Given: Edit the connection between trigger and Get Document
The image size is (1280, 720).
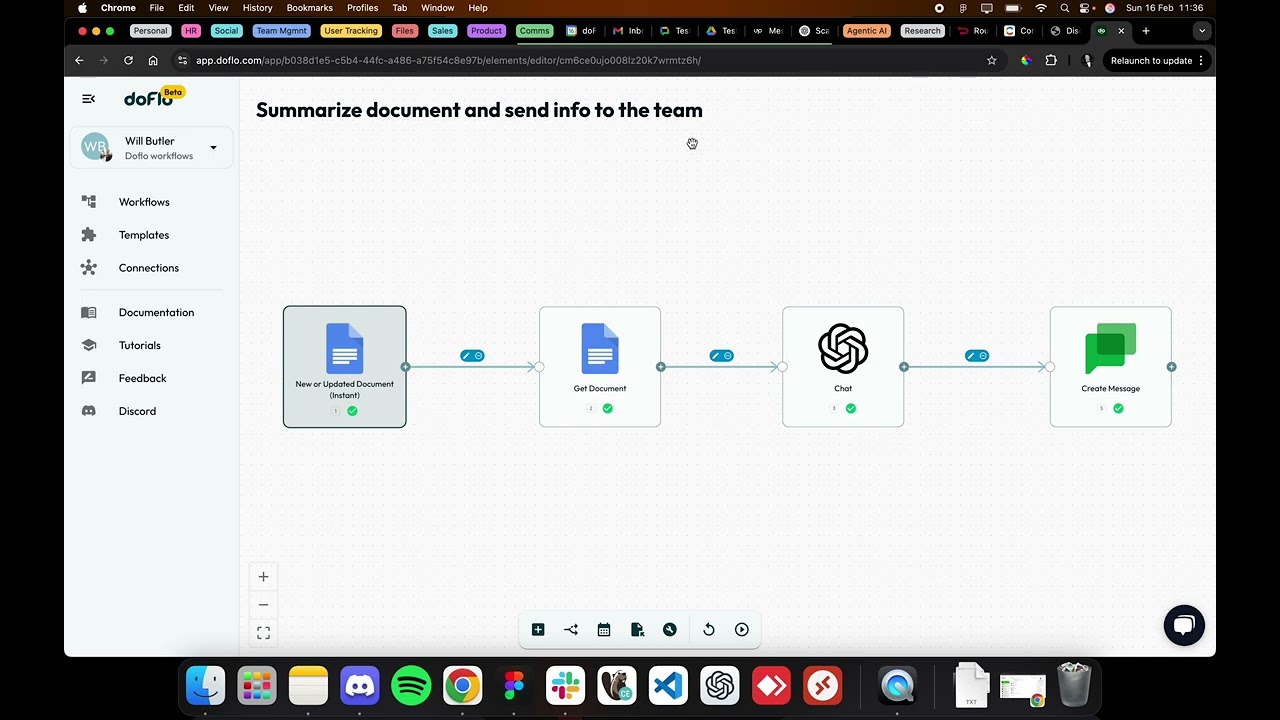Looking at the screenshot, I should 466,356.
